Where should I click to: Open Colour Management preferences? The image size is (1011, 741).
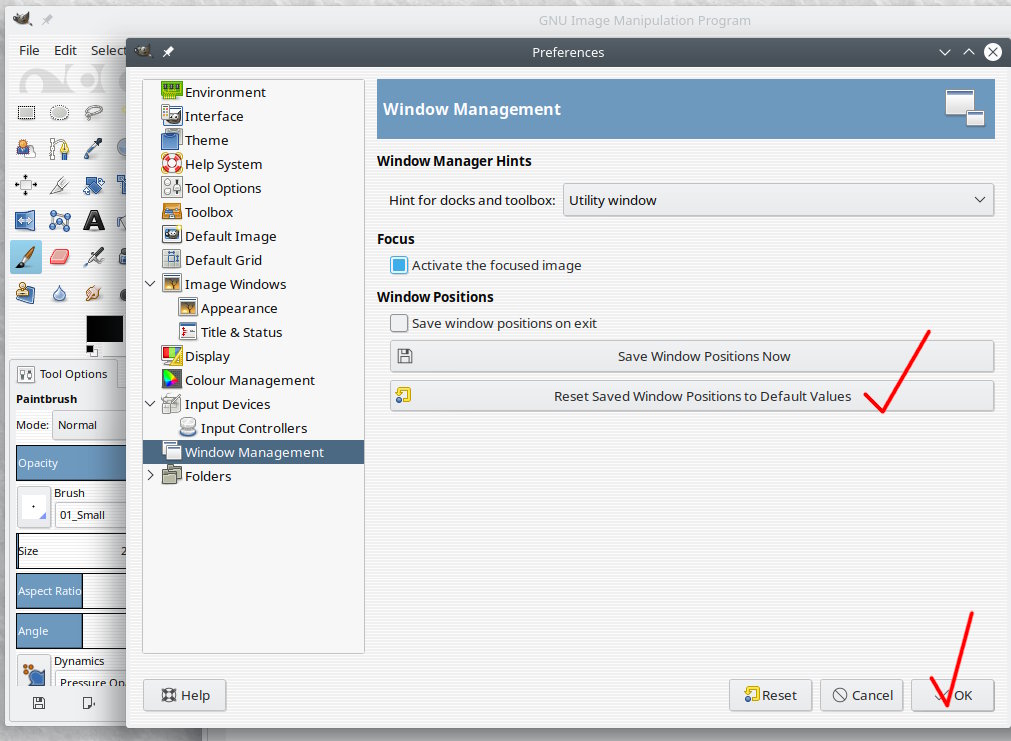pyautogui.click(x=250, y=380)
